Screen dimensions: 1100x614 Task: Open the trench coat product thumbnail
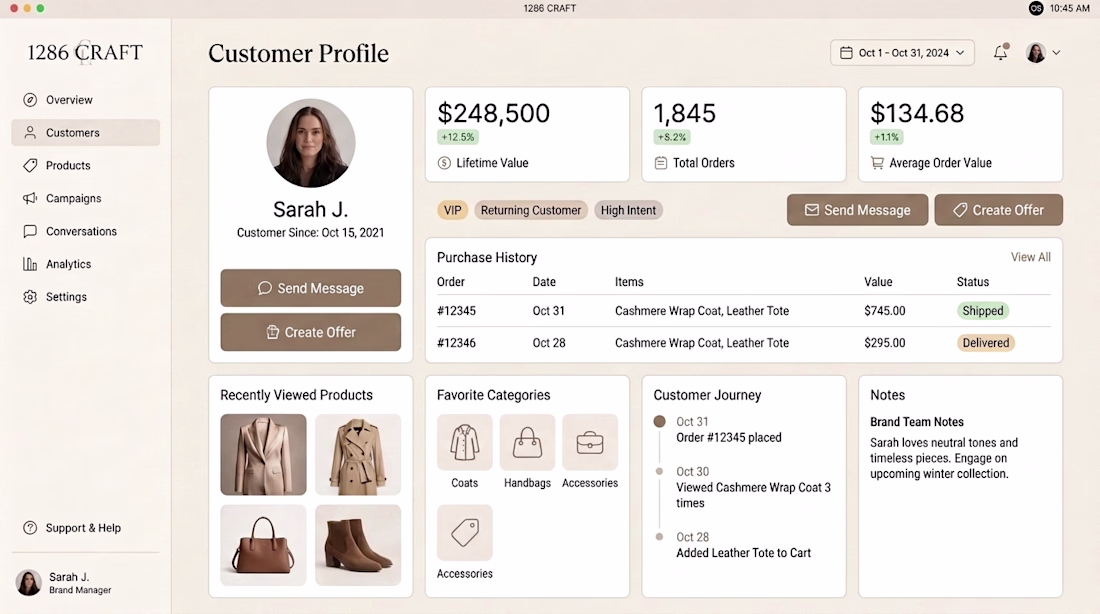point(358,455)
